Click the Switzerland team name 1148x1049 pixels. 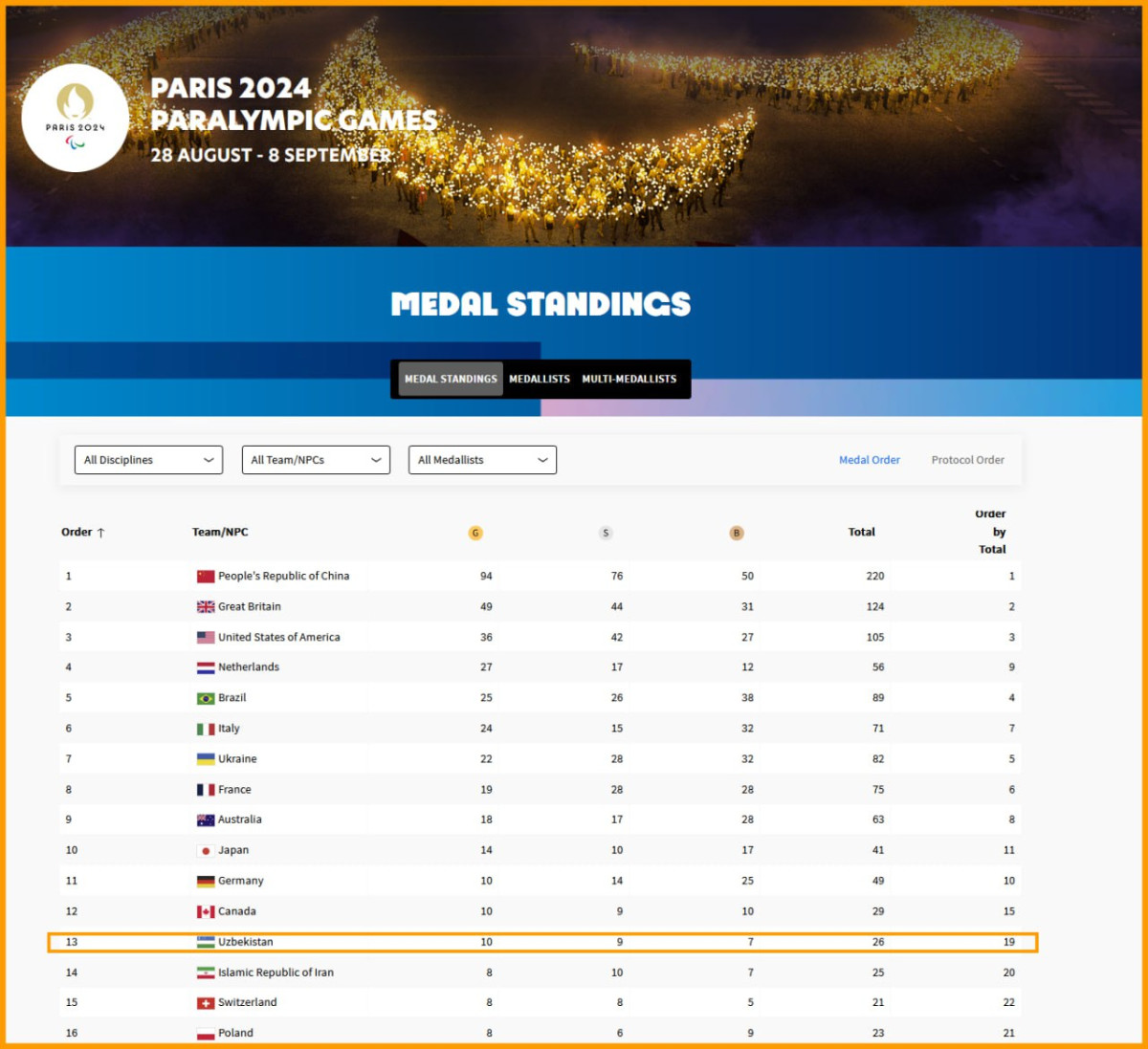[248, 1002]
